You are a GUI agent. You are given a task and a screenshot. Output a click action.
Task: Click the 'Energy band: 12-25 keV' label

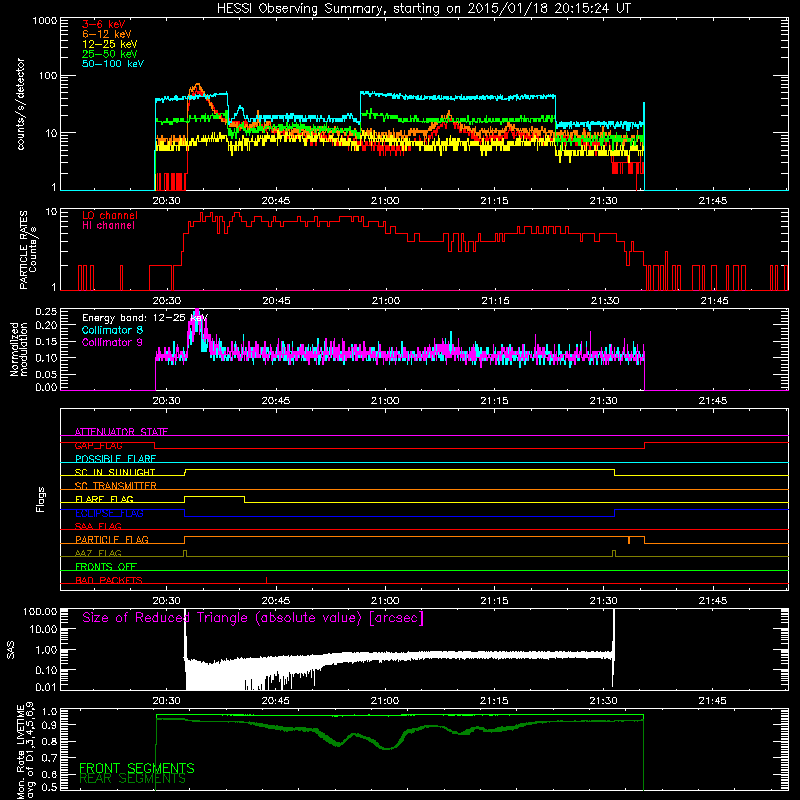[144, 318]
